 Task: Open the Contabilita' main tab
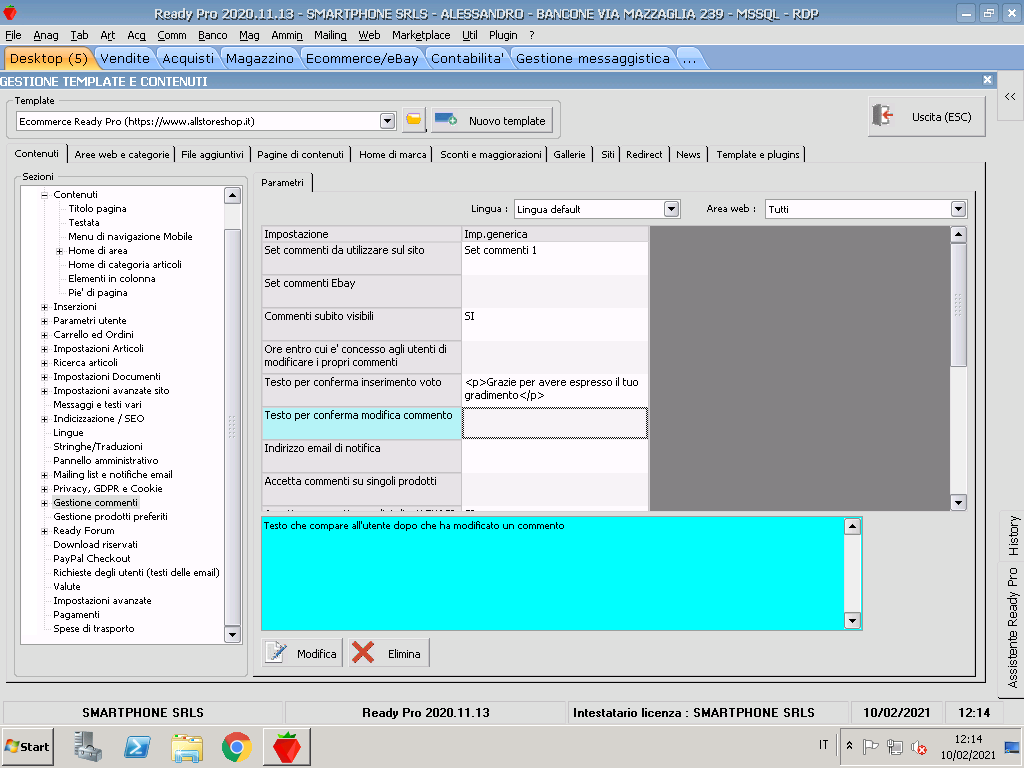[467, 58]
